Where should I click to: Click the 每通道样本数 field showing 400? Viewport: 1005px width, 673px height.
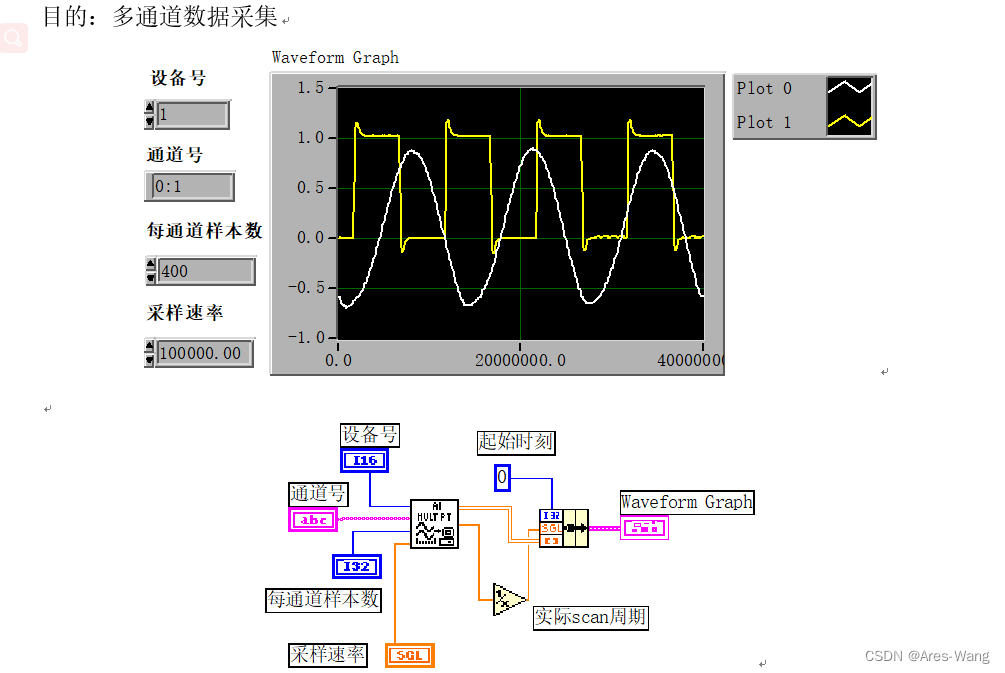coord(206,271)
